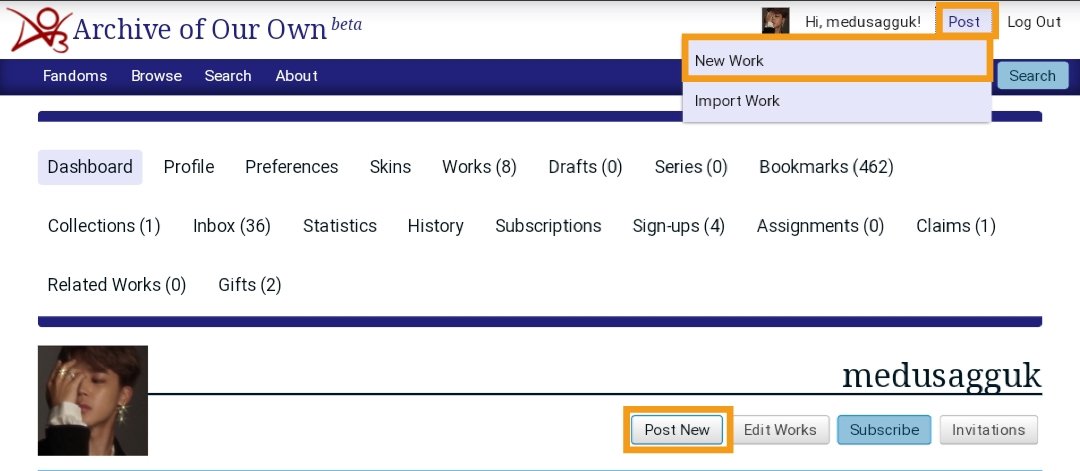Click the medusagguk username heading
This screenshot has height=471, width=1080.
pyautogui.click(x=942, y=375)
